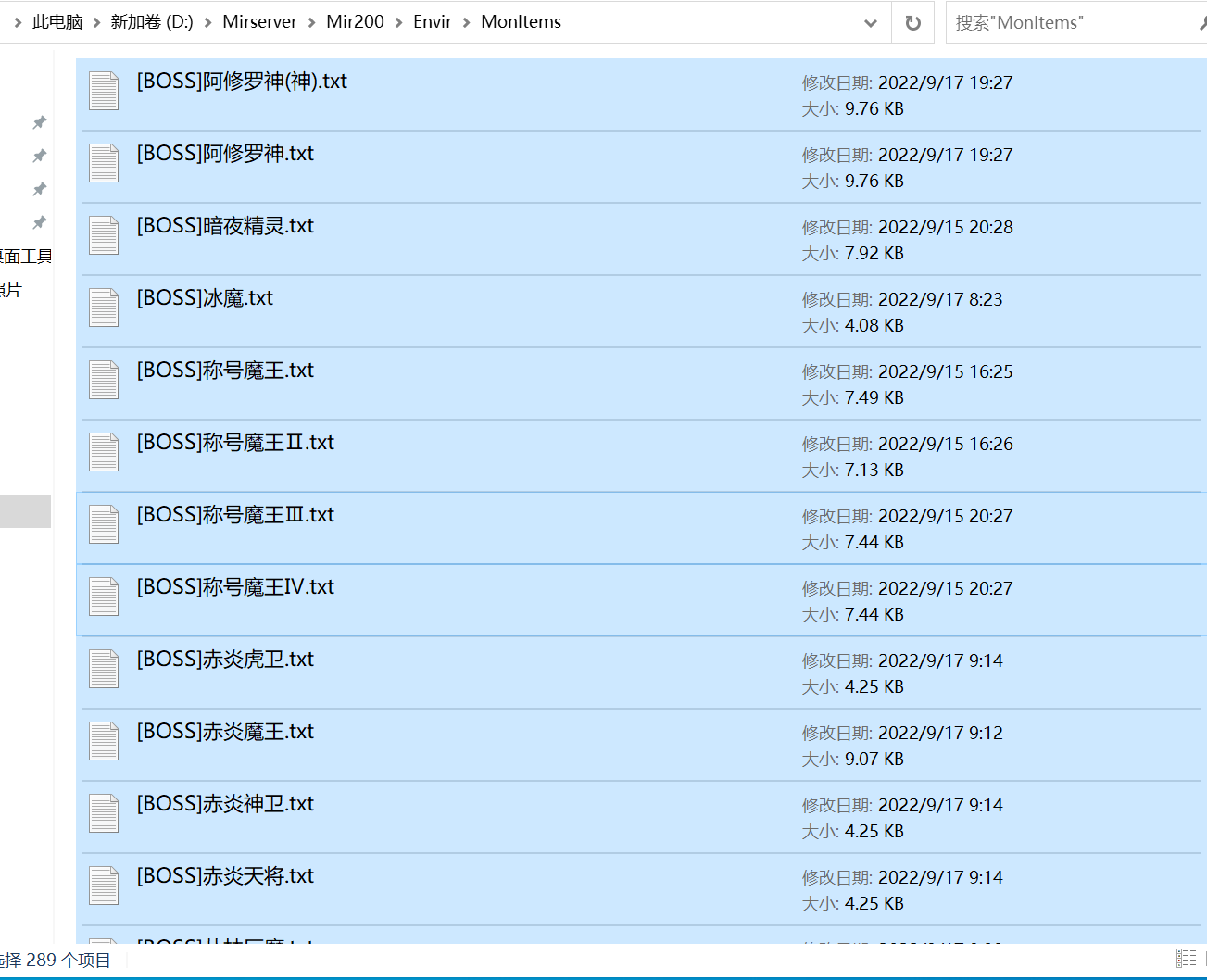Click the file icon of [BOSS]赤炎天将.txt
This screenshot has height=980, width=1207.
click(104, 886)
